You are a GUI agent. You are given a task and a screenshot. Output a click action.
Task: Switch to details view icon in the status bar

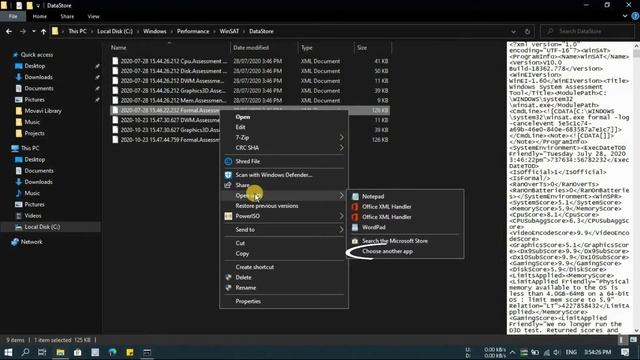click(622, 340)
